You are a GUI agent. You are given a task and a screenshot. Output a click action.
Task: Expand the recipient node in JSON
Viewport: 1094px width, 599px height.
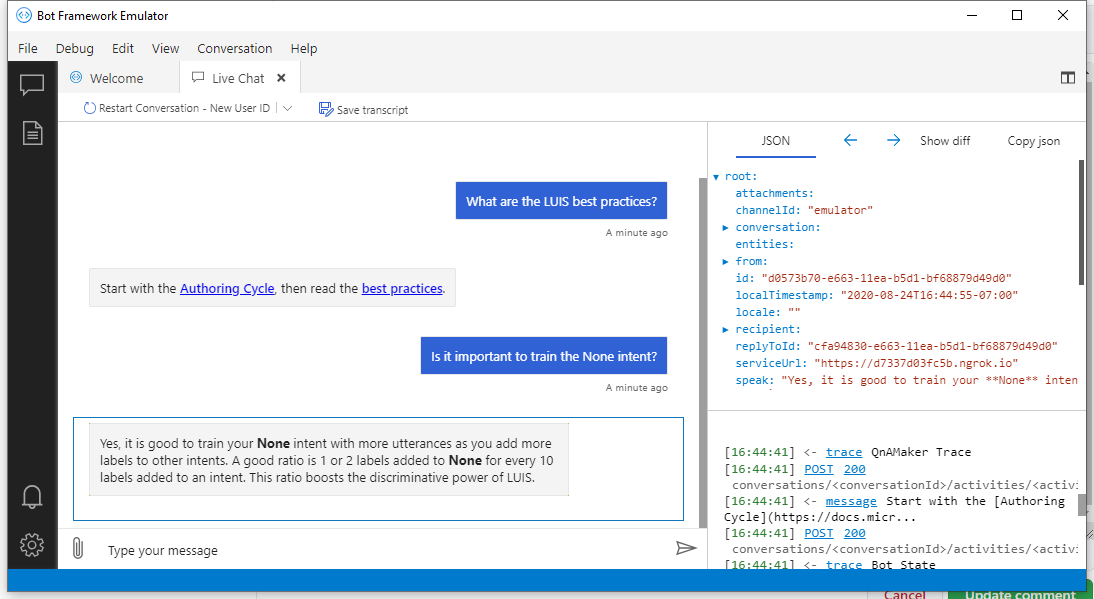(x=726, y=329)
